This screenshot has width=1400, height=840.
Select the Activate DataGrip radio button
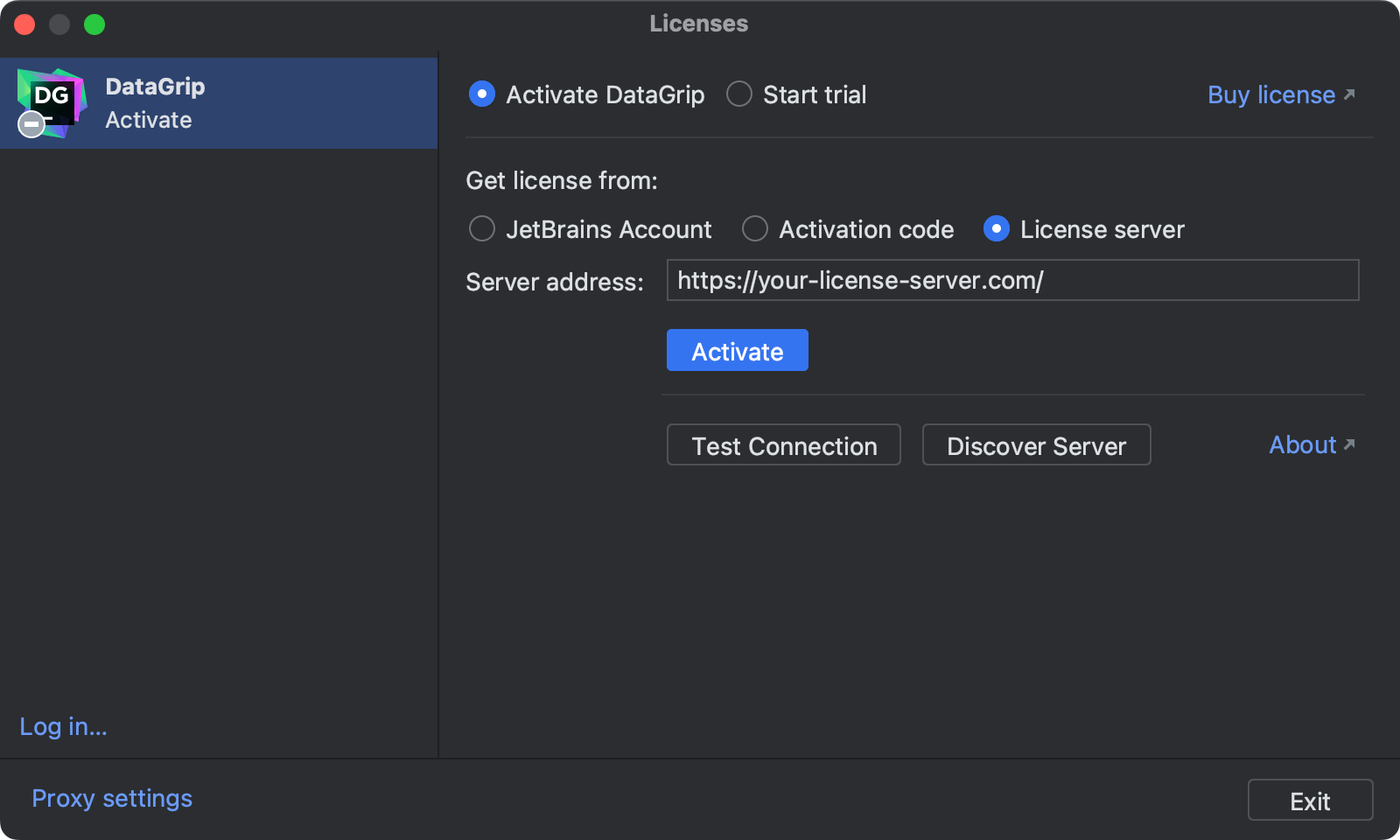[x=482, y=94]
